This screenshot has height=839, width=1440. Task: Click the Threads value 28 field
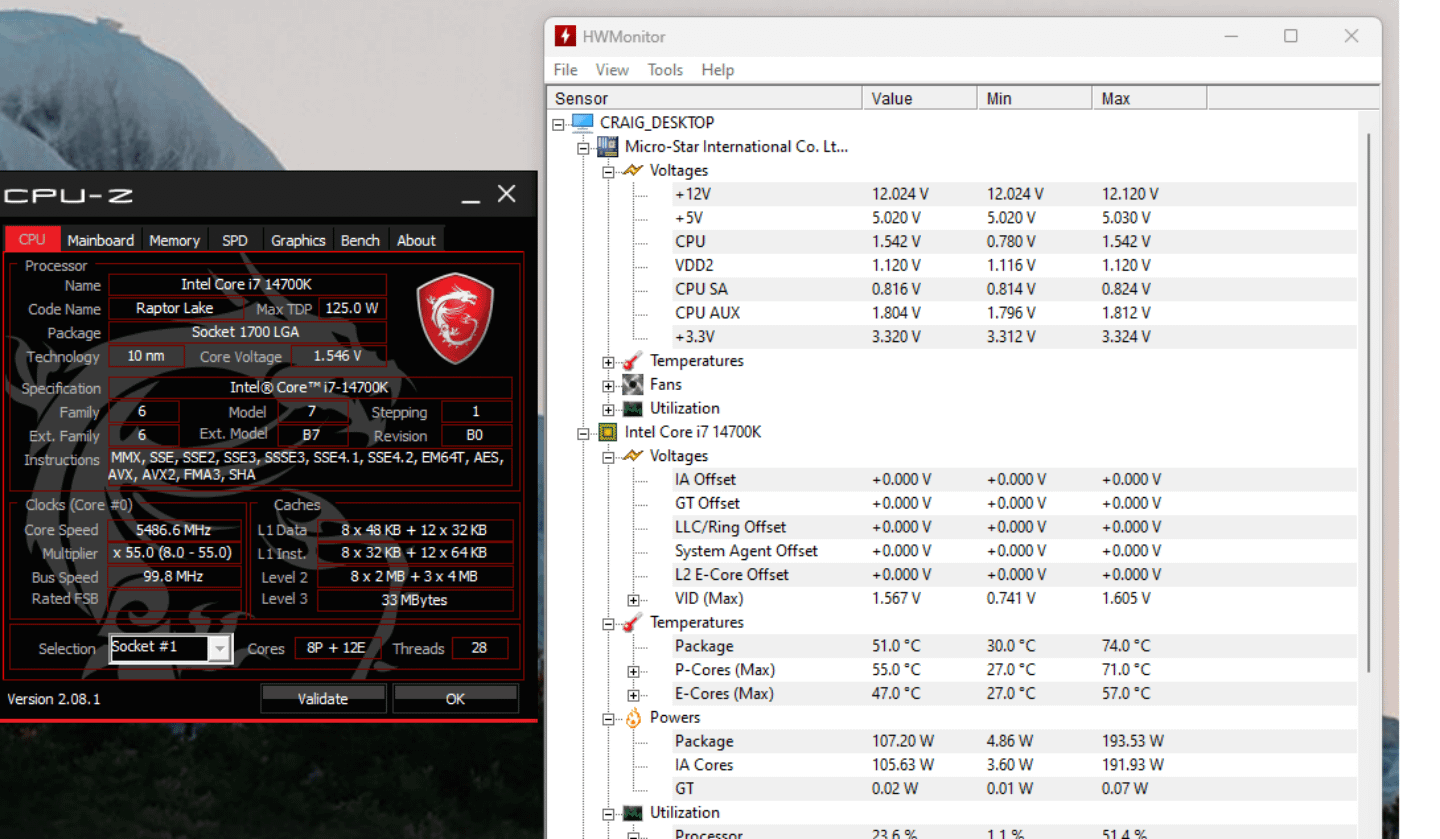[479, 648]
